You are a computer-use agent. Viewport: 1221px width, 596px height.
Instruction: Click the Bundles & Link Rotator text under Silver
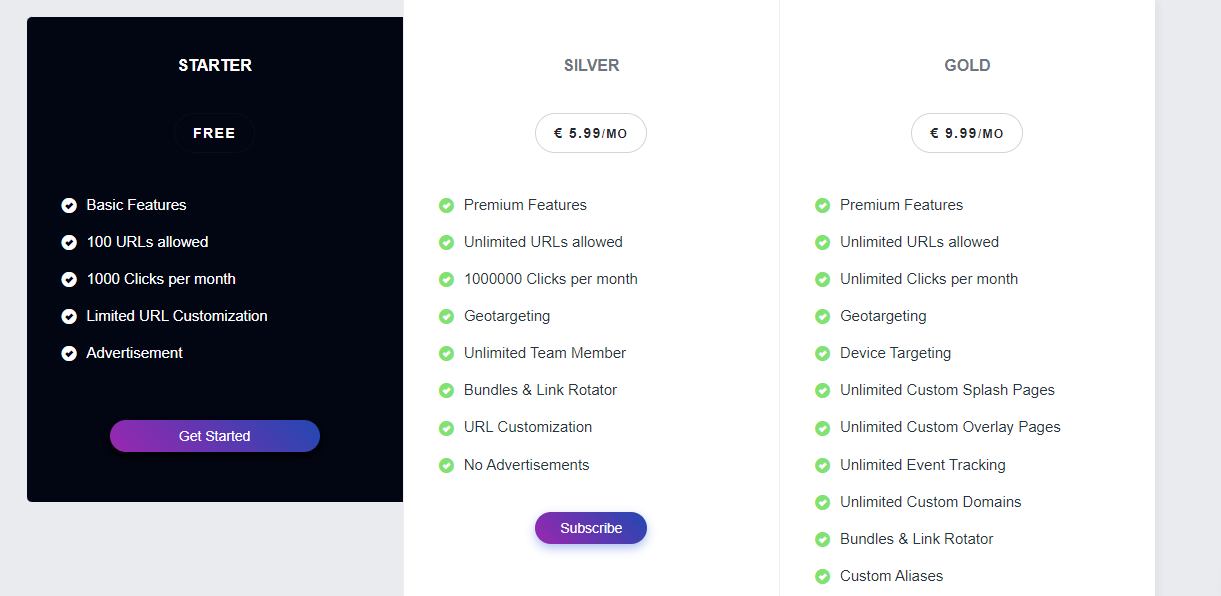[x=540, y=390]
